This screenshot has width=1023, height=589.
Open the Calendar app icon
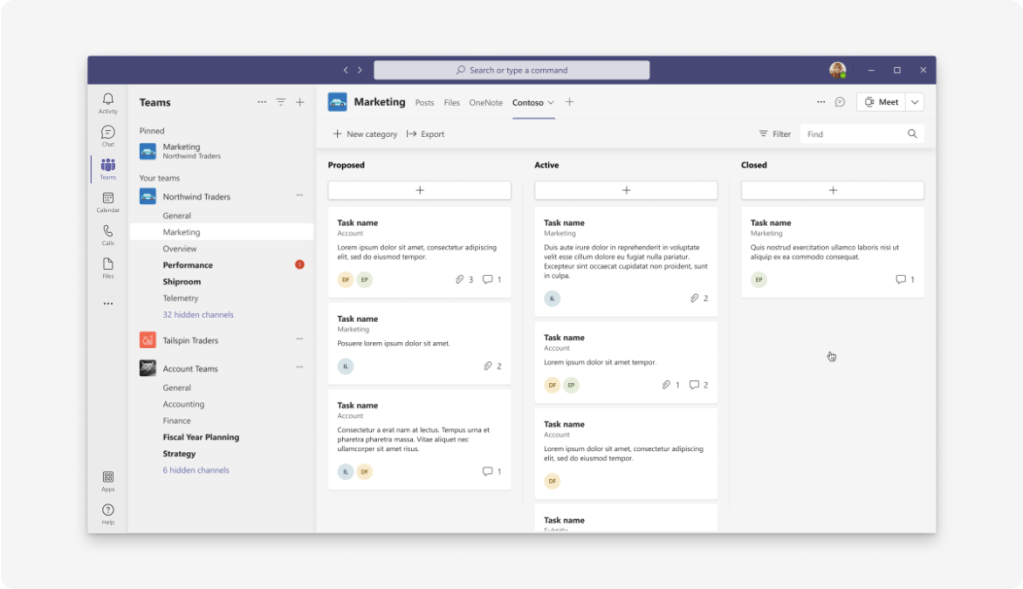pyautogui.click(x=108, y=201)
